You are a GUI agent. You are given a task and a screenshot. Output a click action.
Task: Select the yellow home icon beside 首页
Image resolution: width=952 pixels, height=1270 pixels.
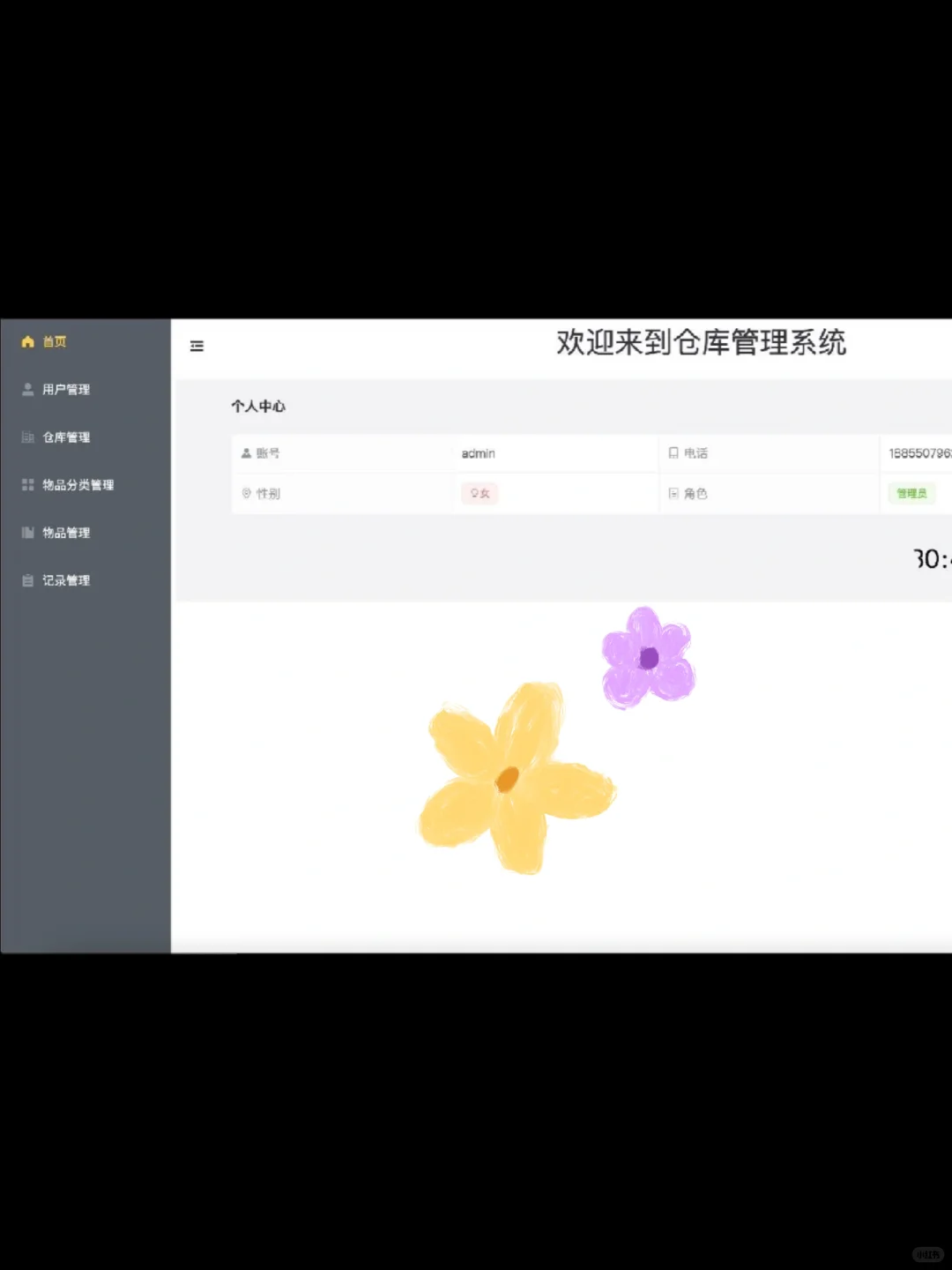click(x=26, y=341)
